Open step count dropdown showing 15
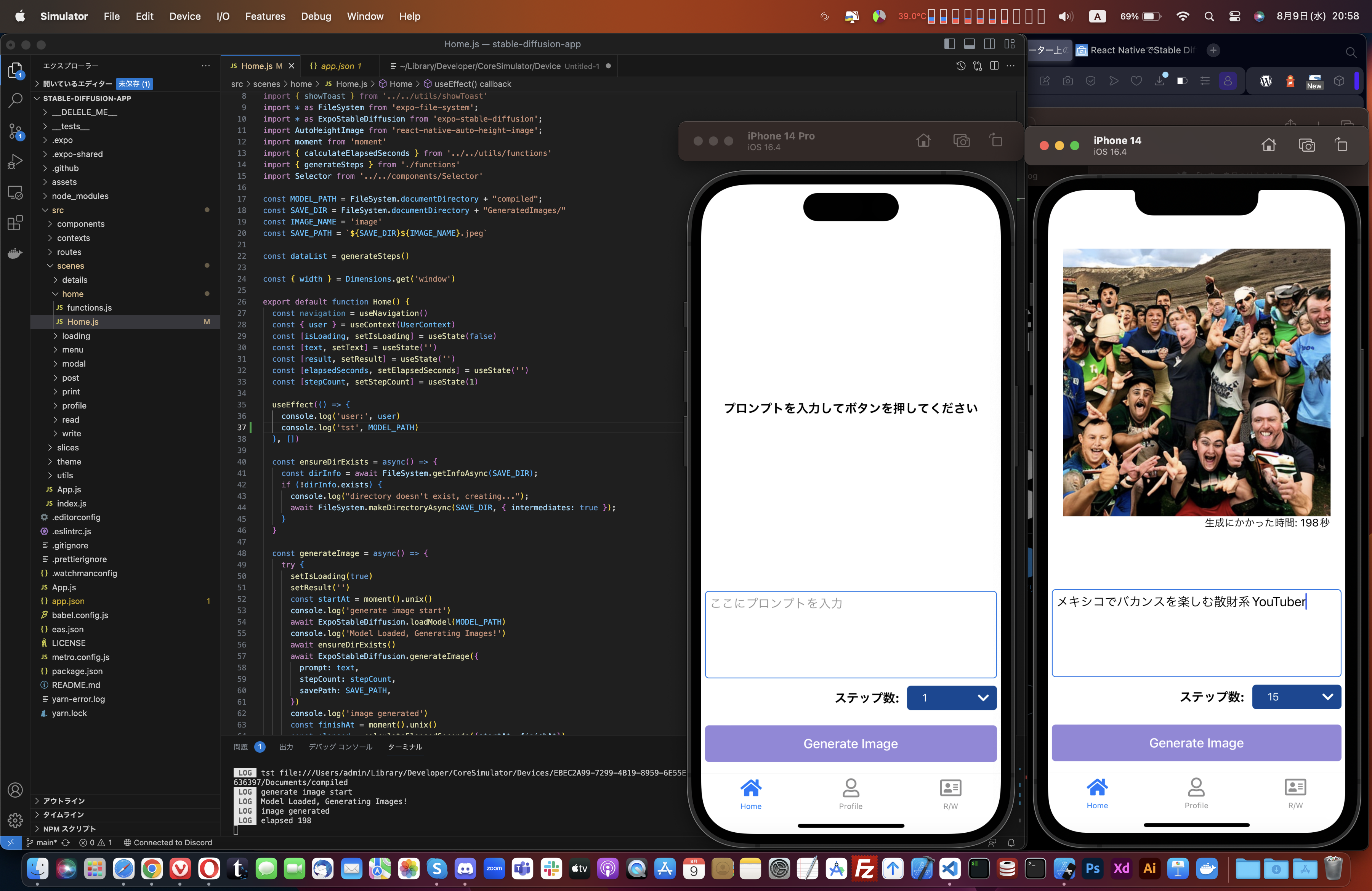 pyautogui.click(x=1297, y=697)
